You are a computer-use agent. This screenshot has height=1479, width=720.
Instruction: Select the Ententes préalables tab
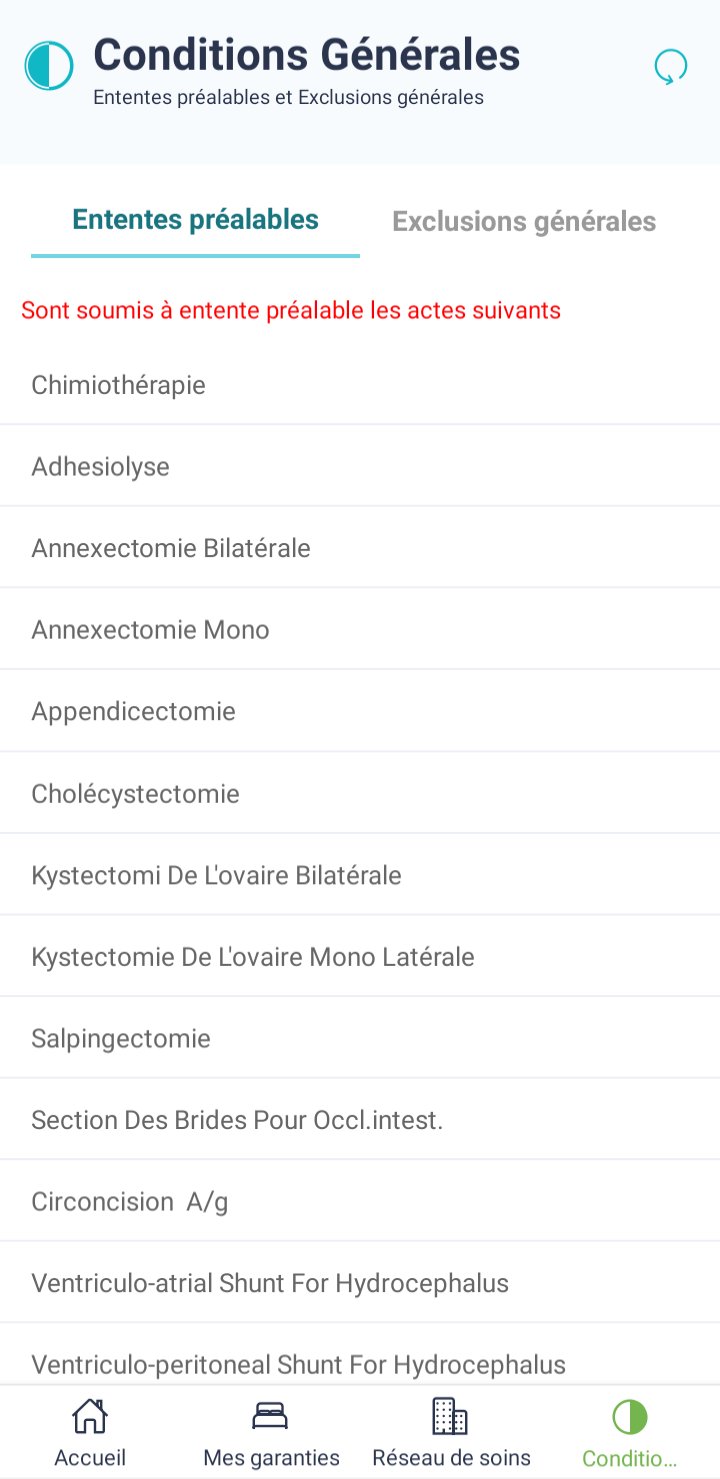tap(196, 219)
